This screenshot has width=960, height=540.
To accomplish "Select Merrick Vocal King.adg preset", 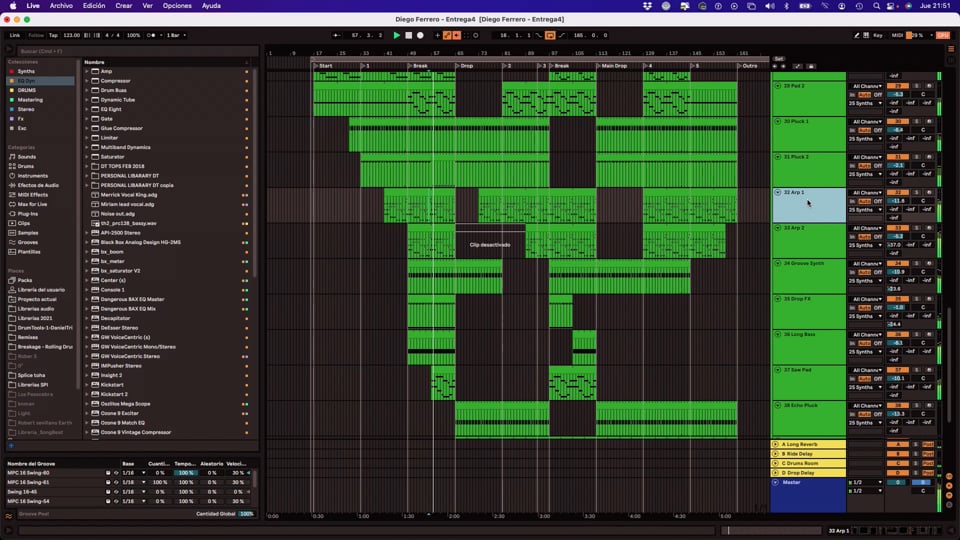I will click(129, 195).
